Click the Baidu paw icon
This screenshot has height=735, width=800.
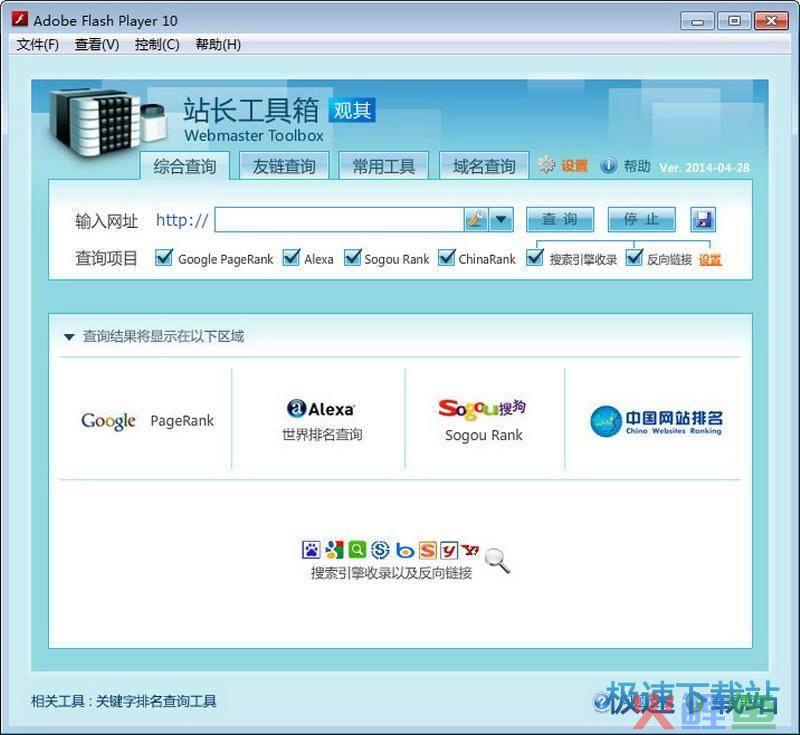pyautogui.click(x=311, y=549)
